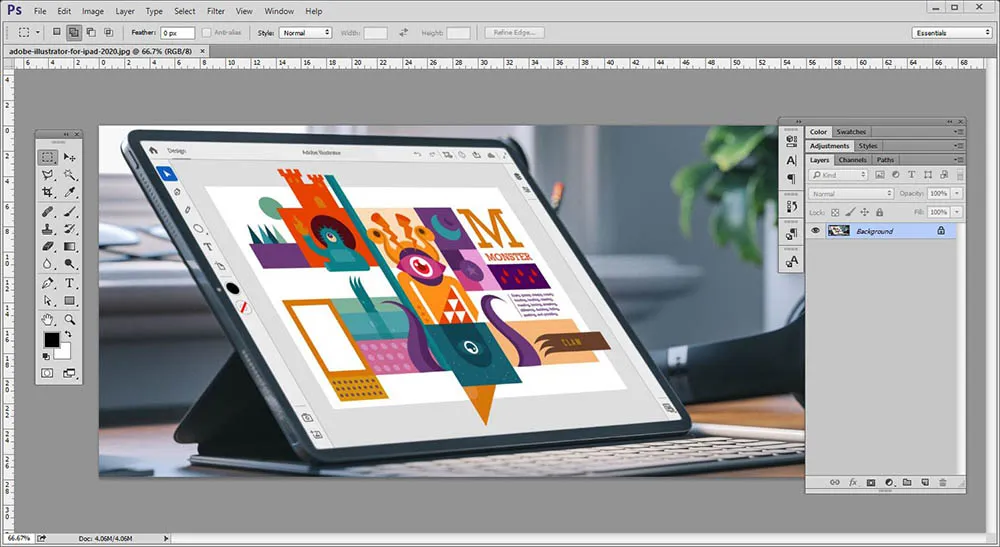Choose Add to selection mode
Viewport: 1000px width, 547px height.
[74, 32]
